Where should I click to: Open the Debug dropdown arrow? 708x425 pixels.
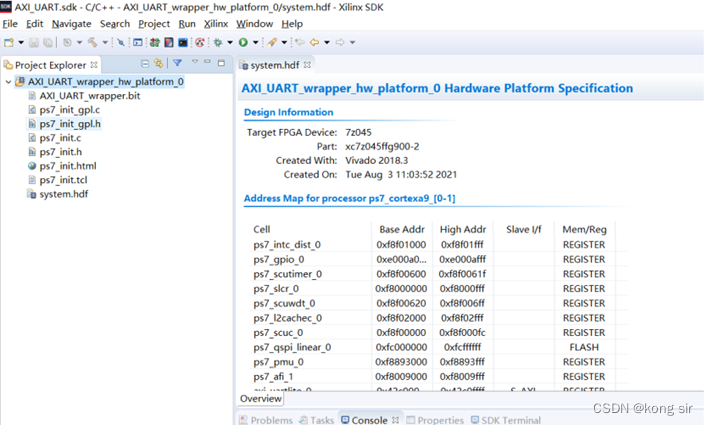230,42
